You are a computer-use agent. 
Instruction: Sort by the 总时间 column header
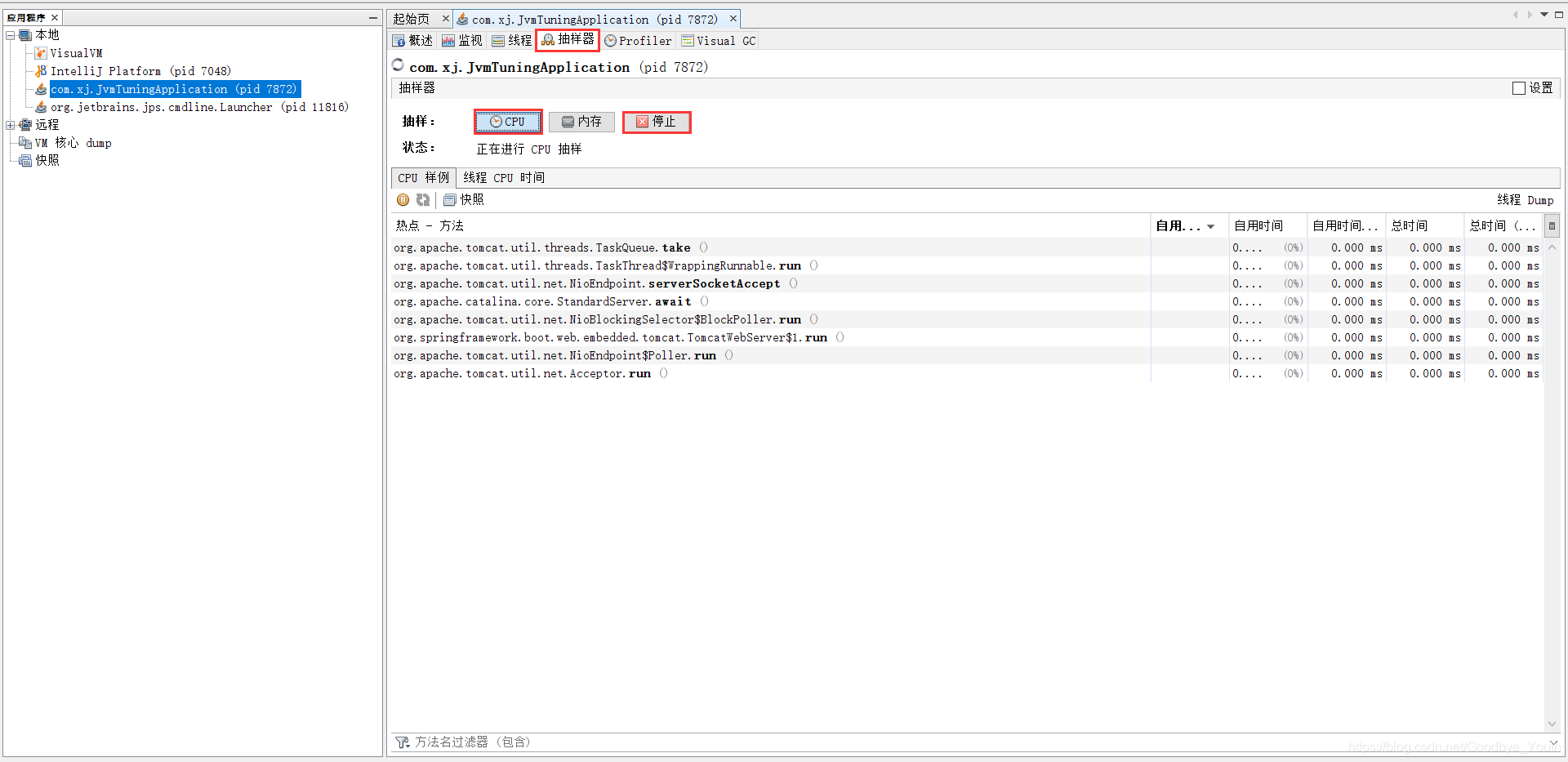(1424, 226)
